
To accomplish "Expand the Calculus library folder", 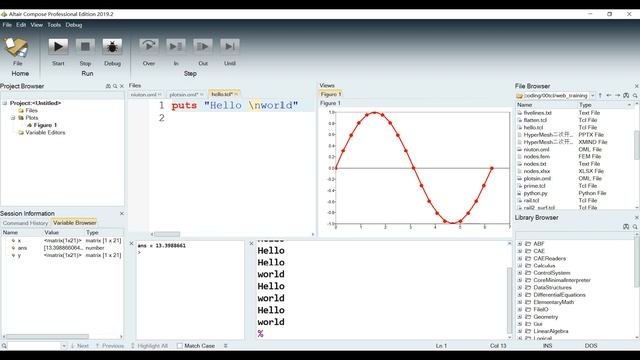I will click(520, 266).
